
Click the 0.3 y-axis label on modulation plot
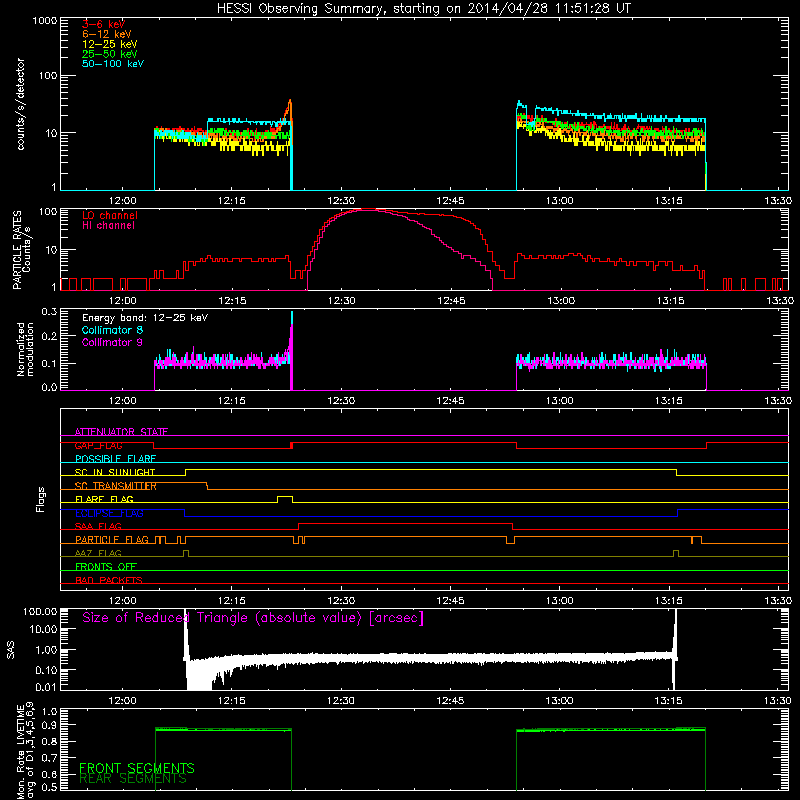click(49, 311)
